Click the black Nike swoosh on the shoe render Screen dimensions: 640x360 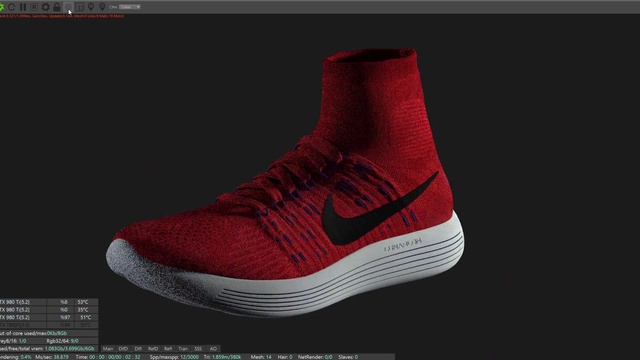[x=367, y=216]
